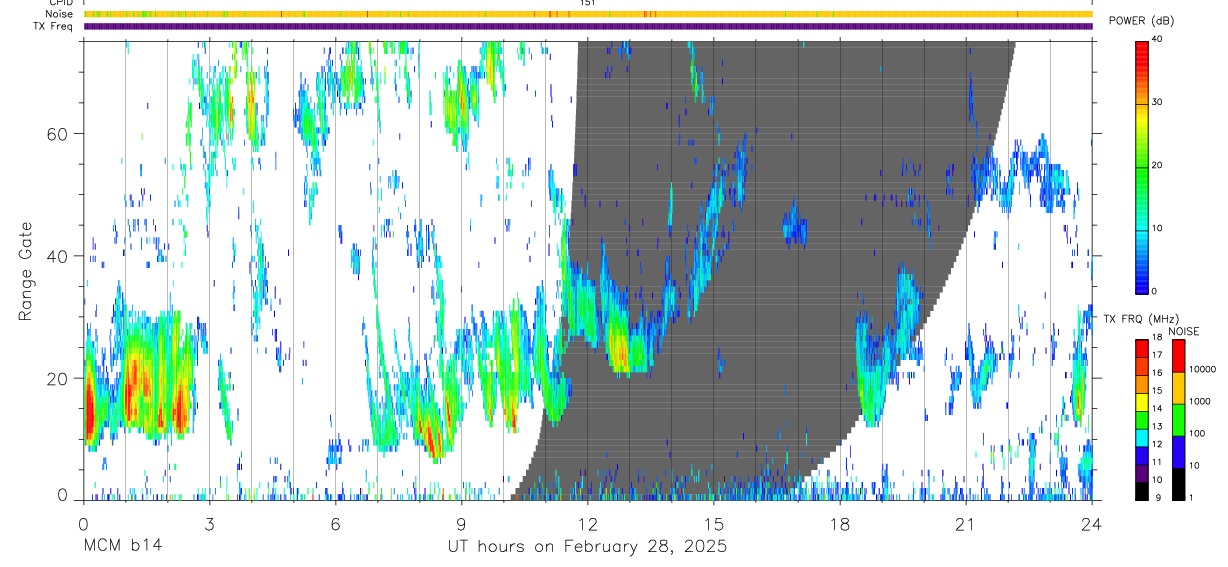Click the NOISE legend title
This screenshot has height=567, width=1228.
pos(1184,332)
